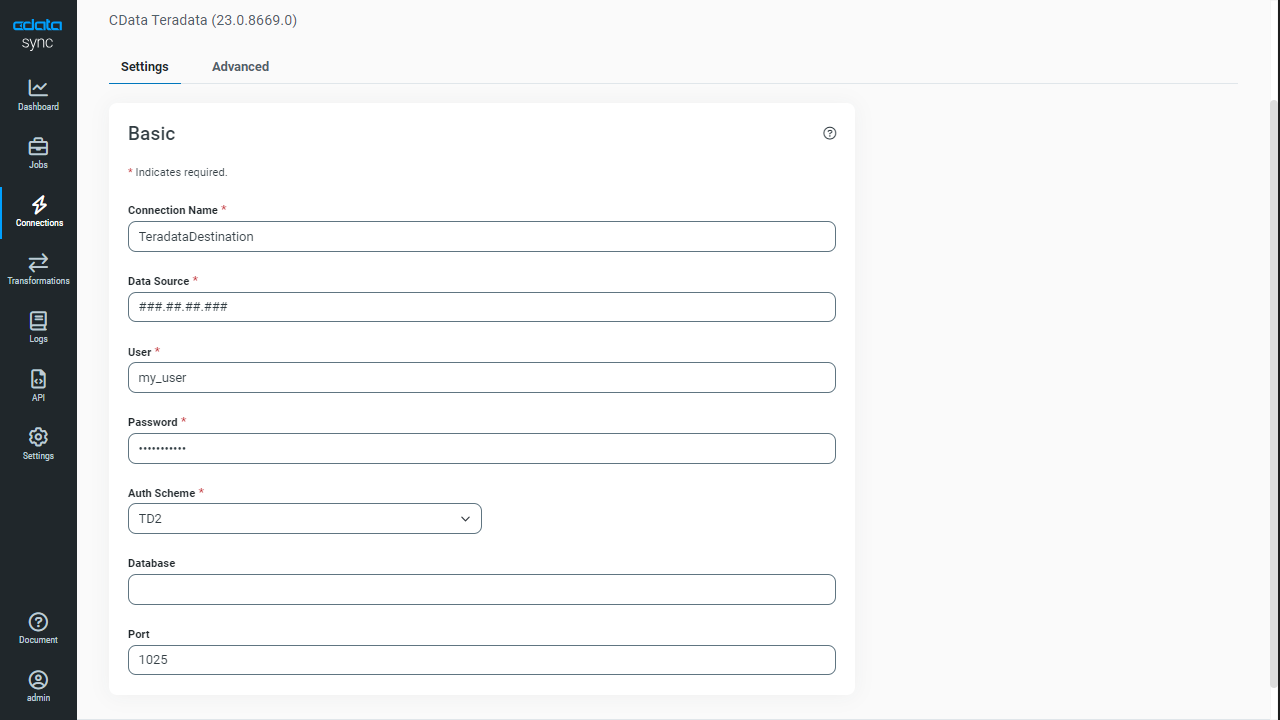
Task: Expand the Auth Scheme TD2 dropdown
Action: coord(305,518)
